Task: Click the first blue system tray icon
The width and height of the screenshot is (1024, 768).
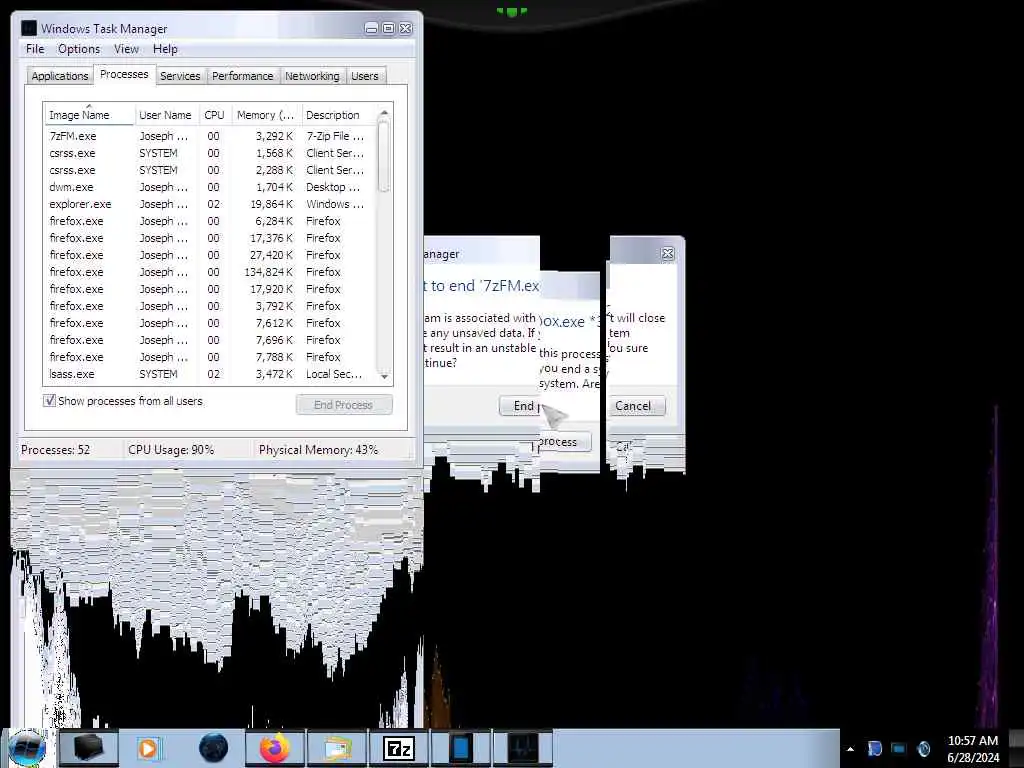Action: coord(874,748)
